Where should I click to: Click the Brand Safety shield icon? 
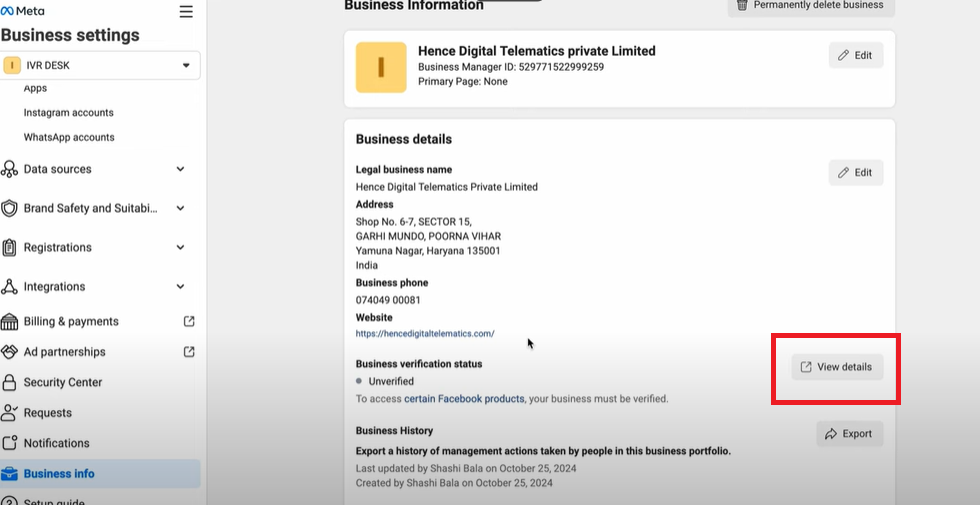coord(9,208)
